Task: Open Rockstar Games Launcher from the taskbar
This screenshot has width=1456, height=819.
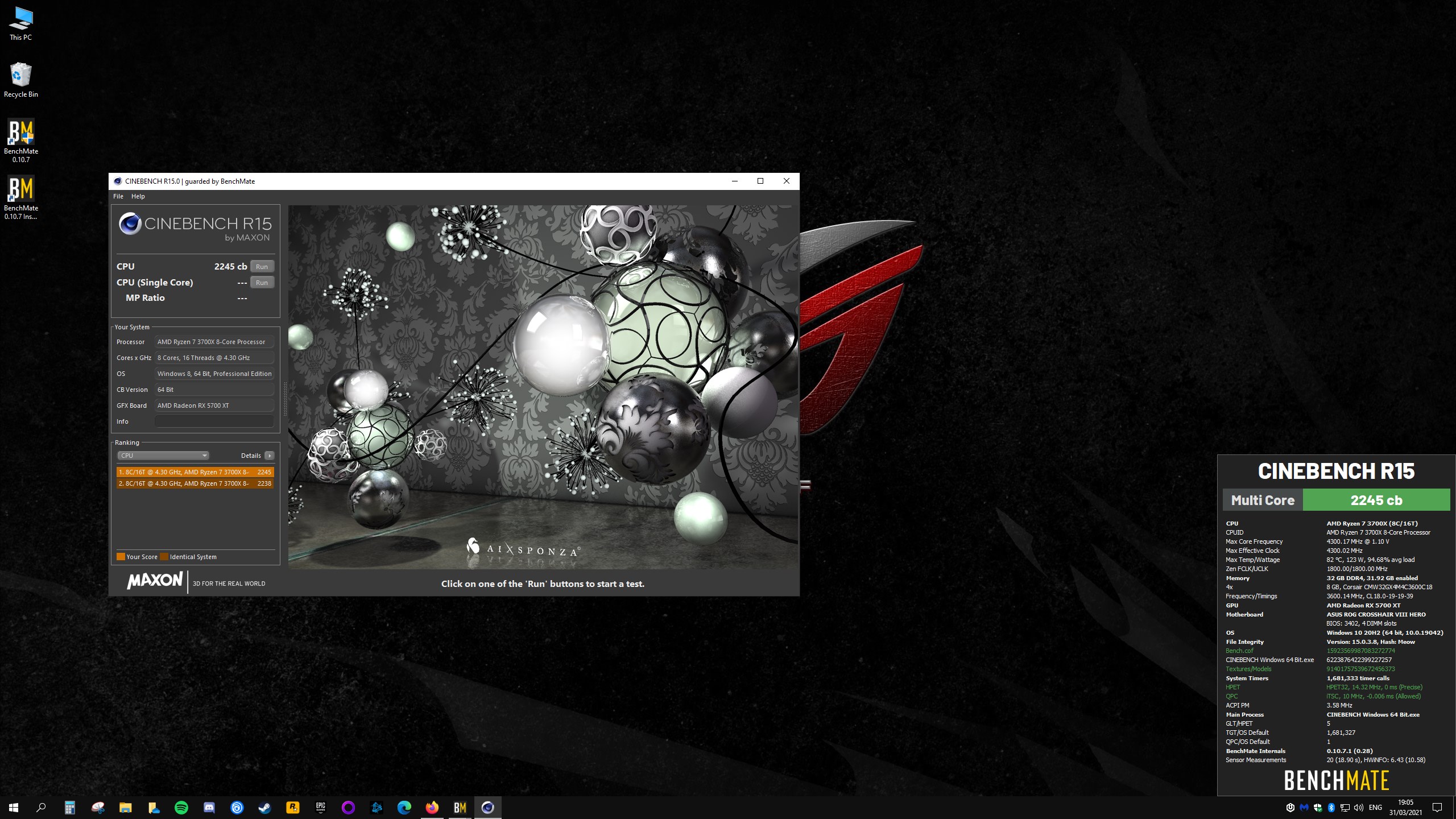Action: pos(293,808)
